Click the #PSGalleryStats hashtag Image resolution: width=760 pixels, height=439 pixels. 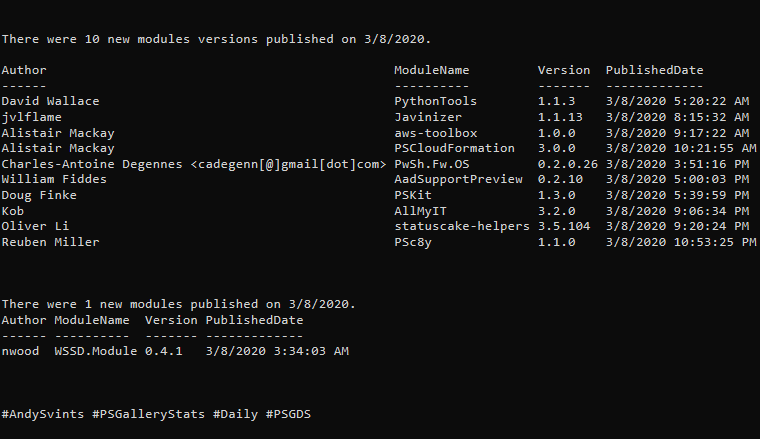click(x=148, y=414)
